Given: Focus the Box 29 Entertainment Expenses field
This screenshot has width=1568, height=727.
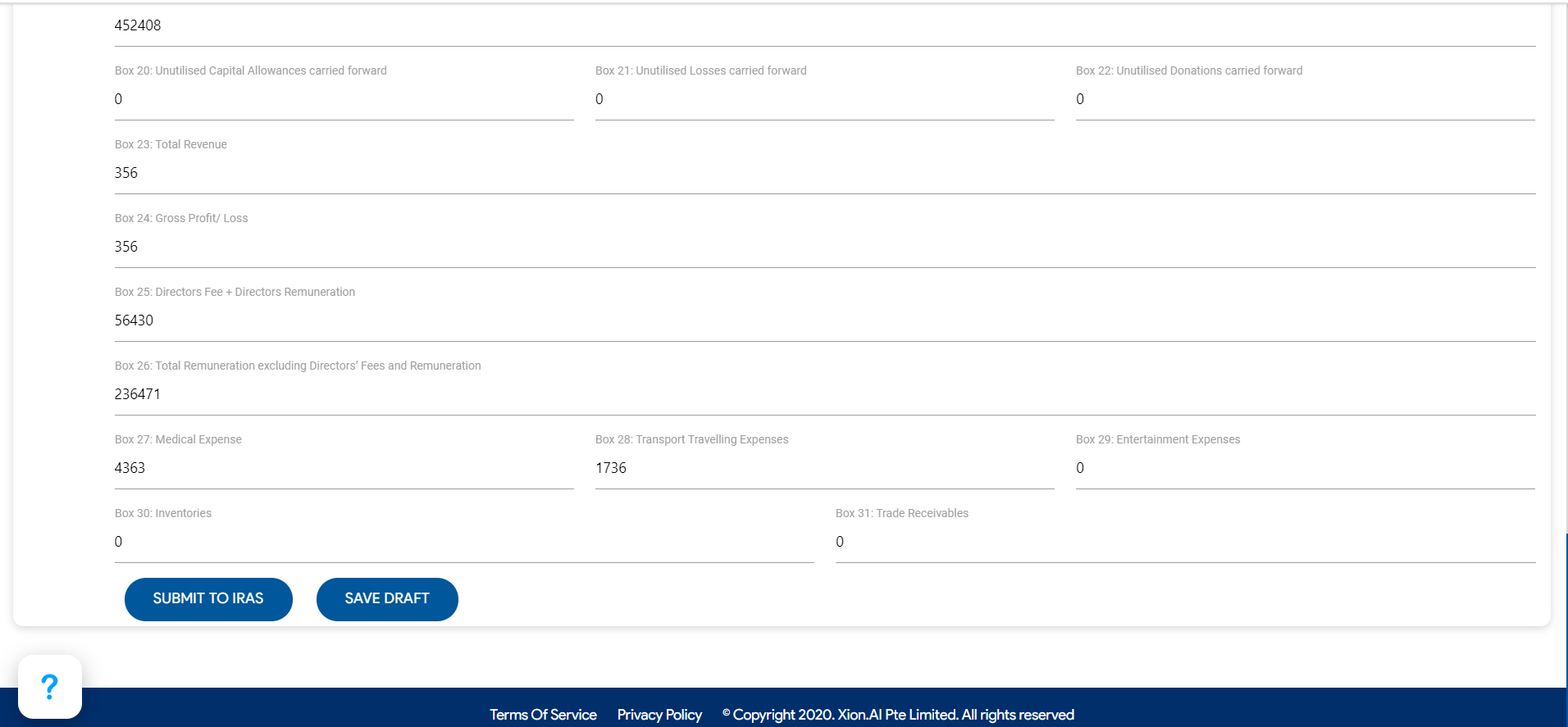Looking at the screenshot, I should (x=1305, y=468).
